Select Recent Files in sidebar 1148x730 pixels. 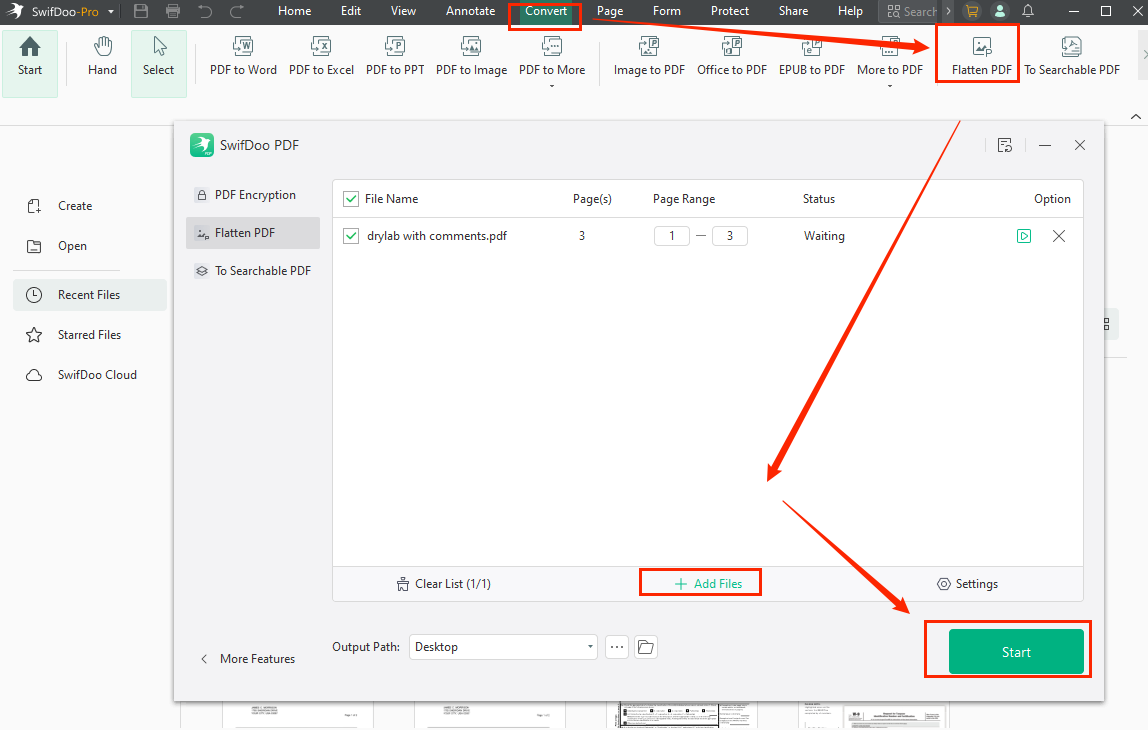click(90, 294)
